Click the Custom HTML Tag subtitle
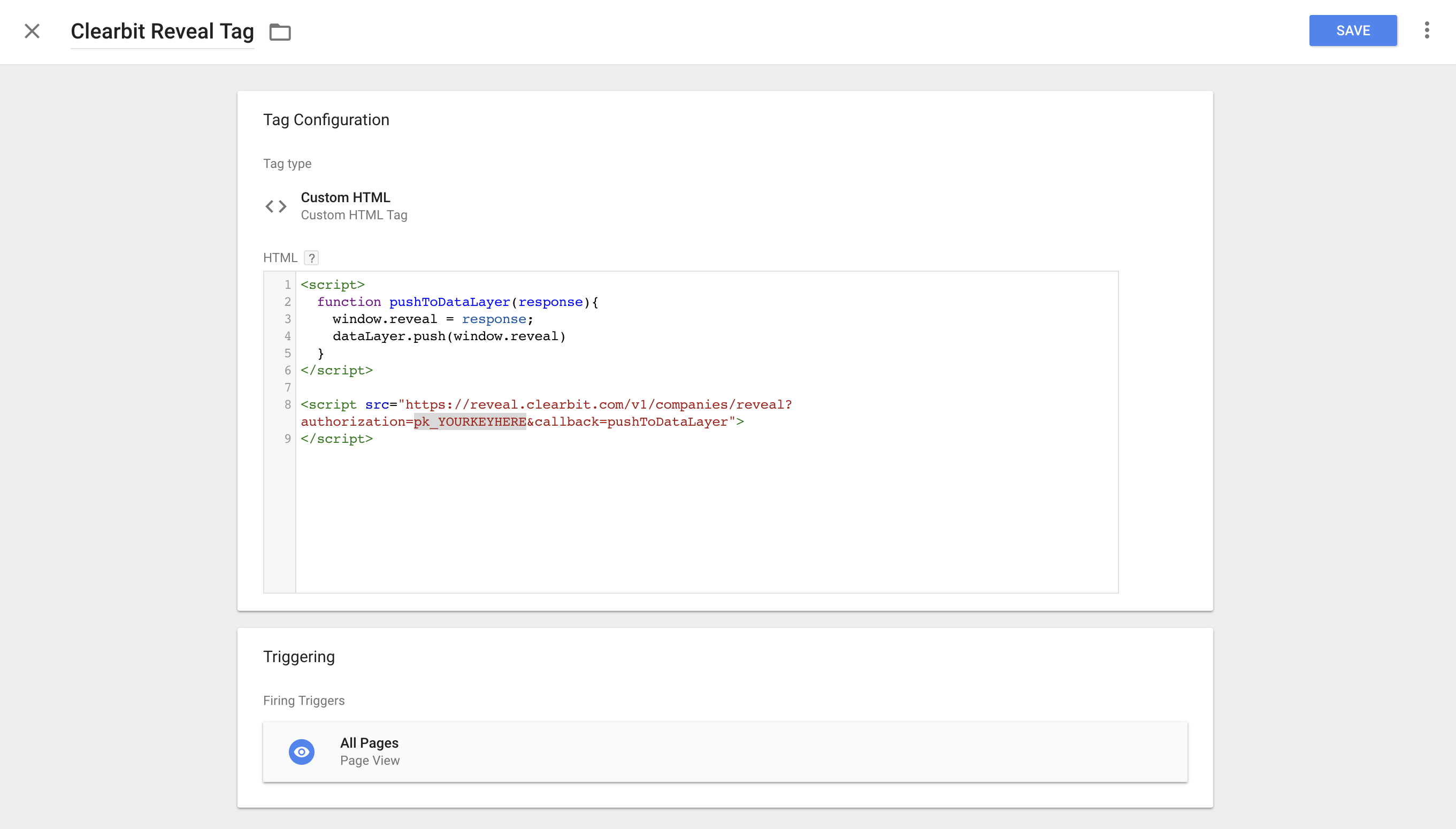 354,215
